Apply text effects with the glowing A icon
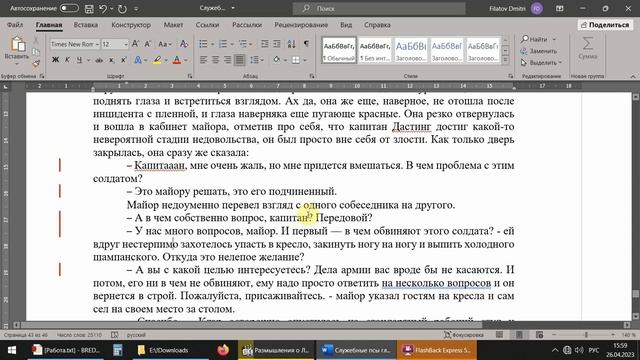 [x=138, y=60]
